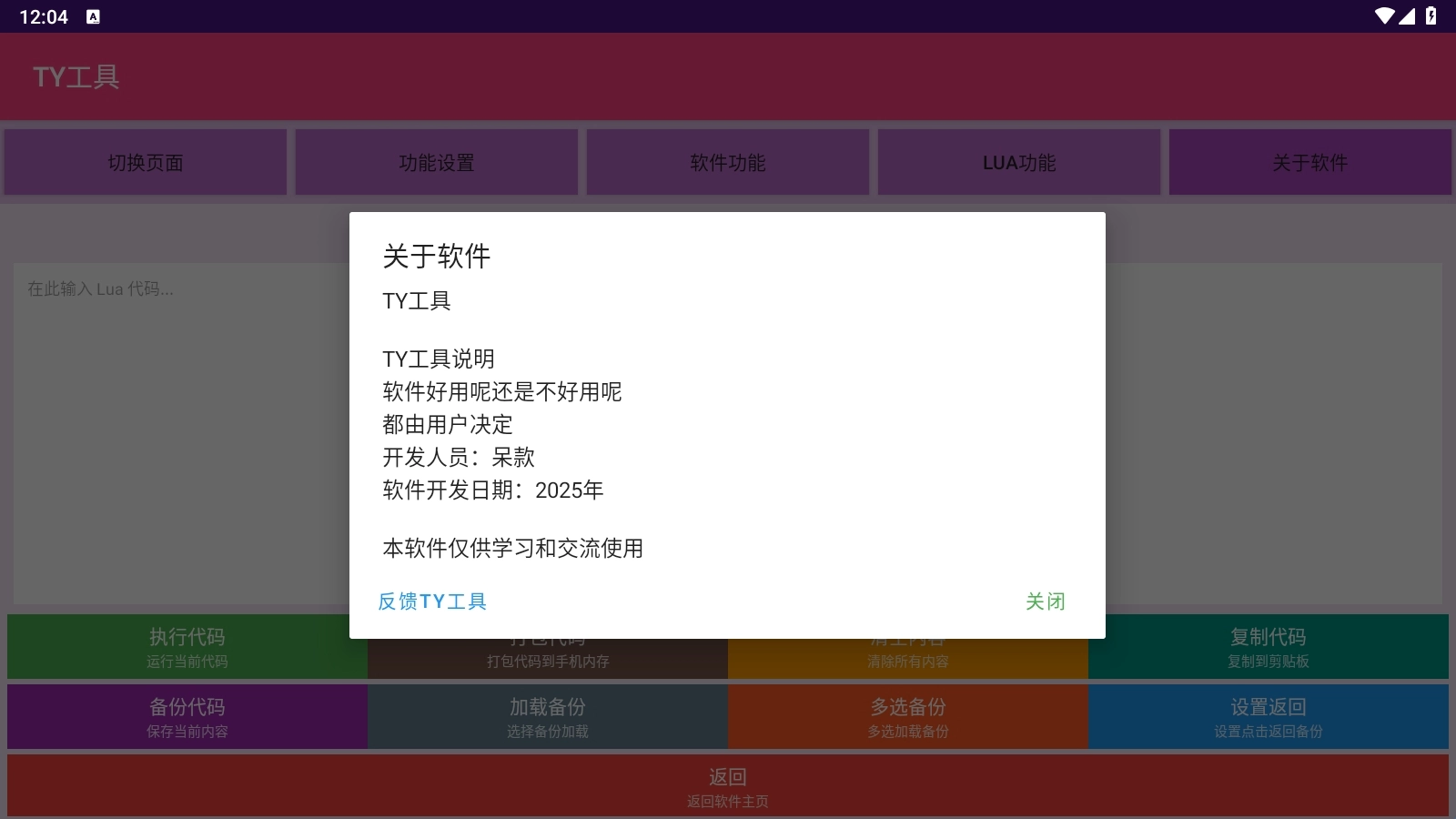Viewport: 1456px width, 819px height.
Task: Tap the Wi-Fi status icon
Action: click(1384, 16)
